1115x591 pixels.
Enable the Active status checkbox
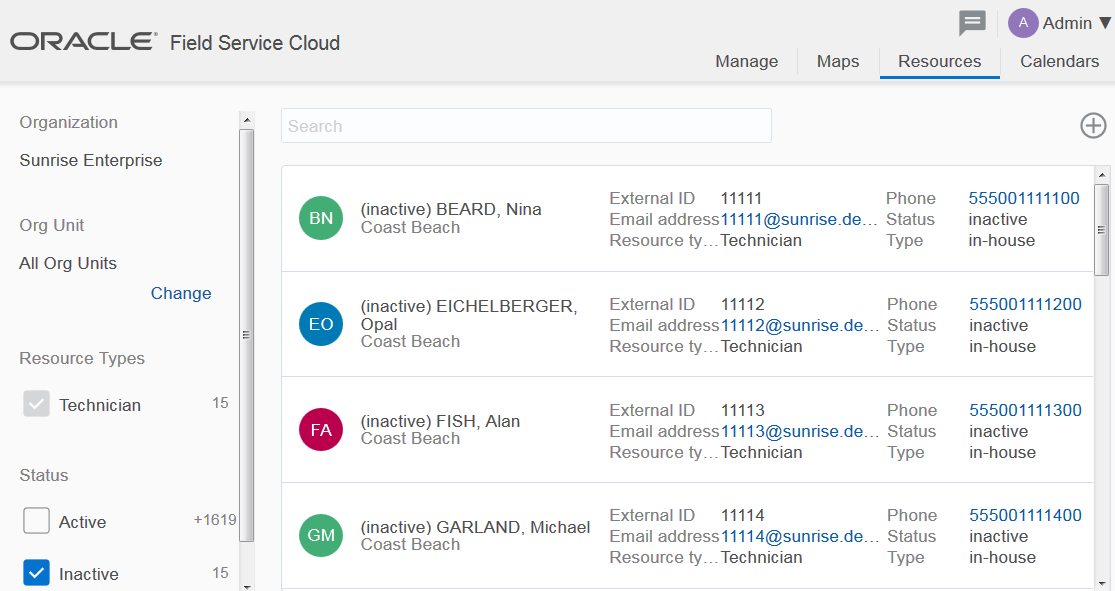(x=37, y=521)
